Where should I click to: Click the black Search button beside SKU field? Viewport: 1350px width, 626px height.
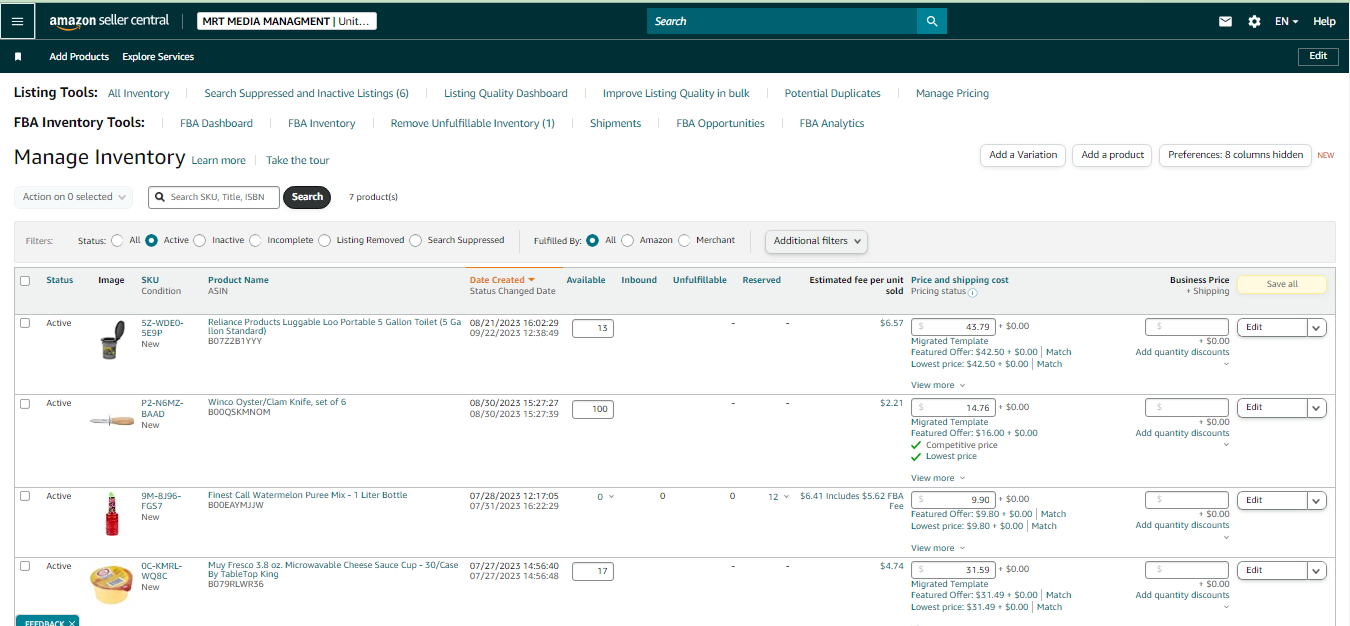pyautogui.click(x=307, y=197)
